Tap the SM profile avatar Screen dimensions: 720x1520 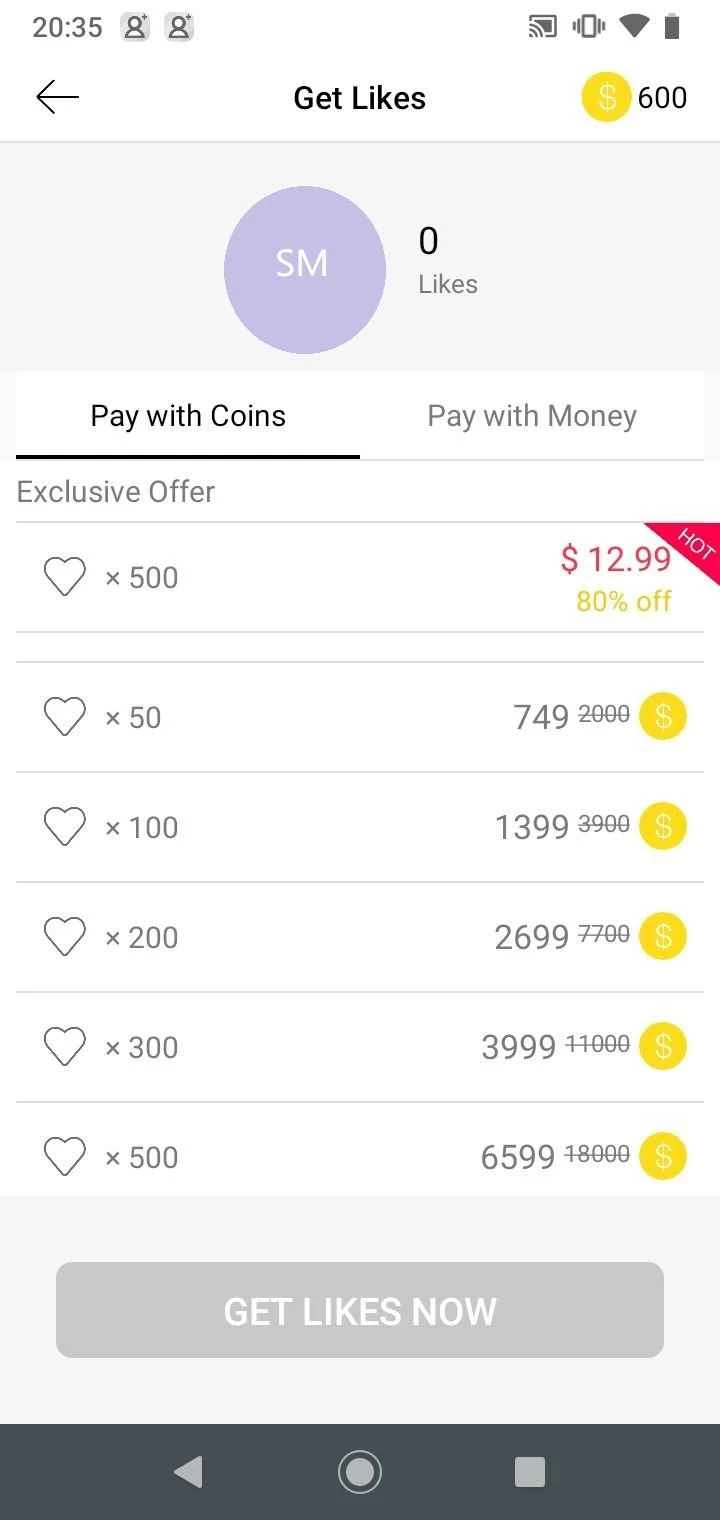(304, 269)
